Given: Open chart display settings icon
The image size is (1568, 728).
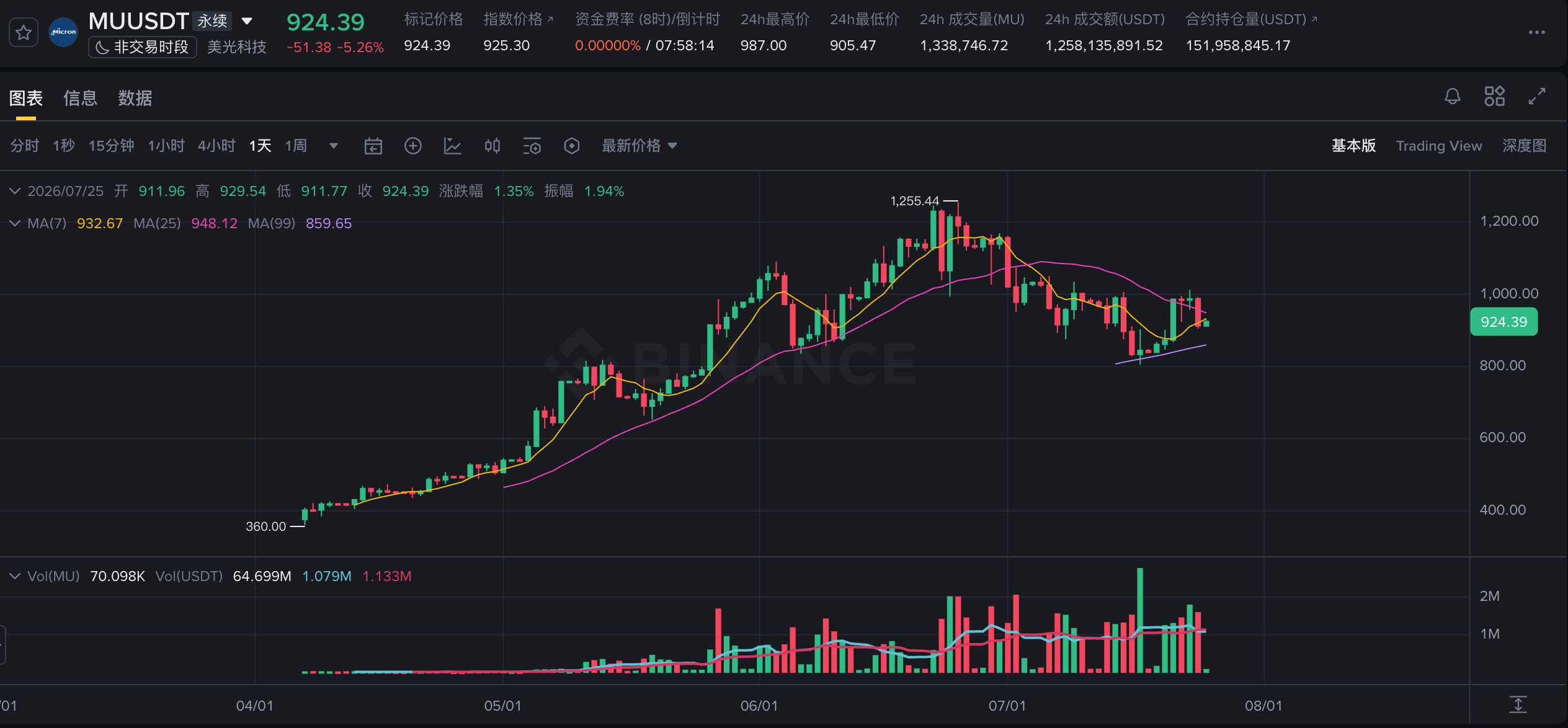Looking at the screenshot, I should (x=532, y=146).
